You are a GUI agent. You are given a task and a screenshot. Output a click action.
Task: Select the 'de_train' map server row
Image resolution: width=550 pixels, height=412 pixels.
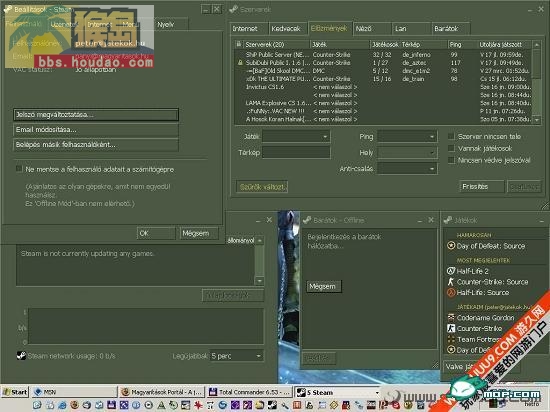[383, 79]
